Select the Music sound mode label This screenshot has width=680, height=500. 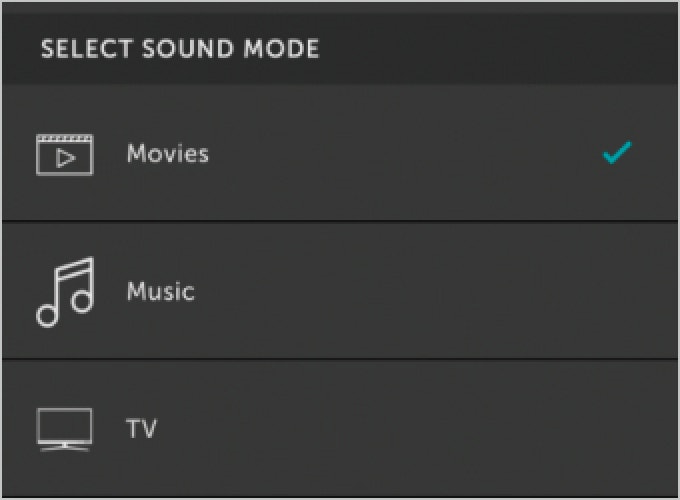tap(161, 291)
